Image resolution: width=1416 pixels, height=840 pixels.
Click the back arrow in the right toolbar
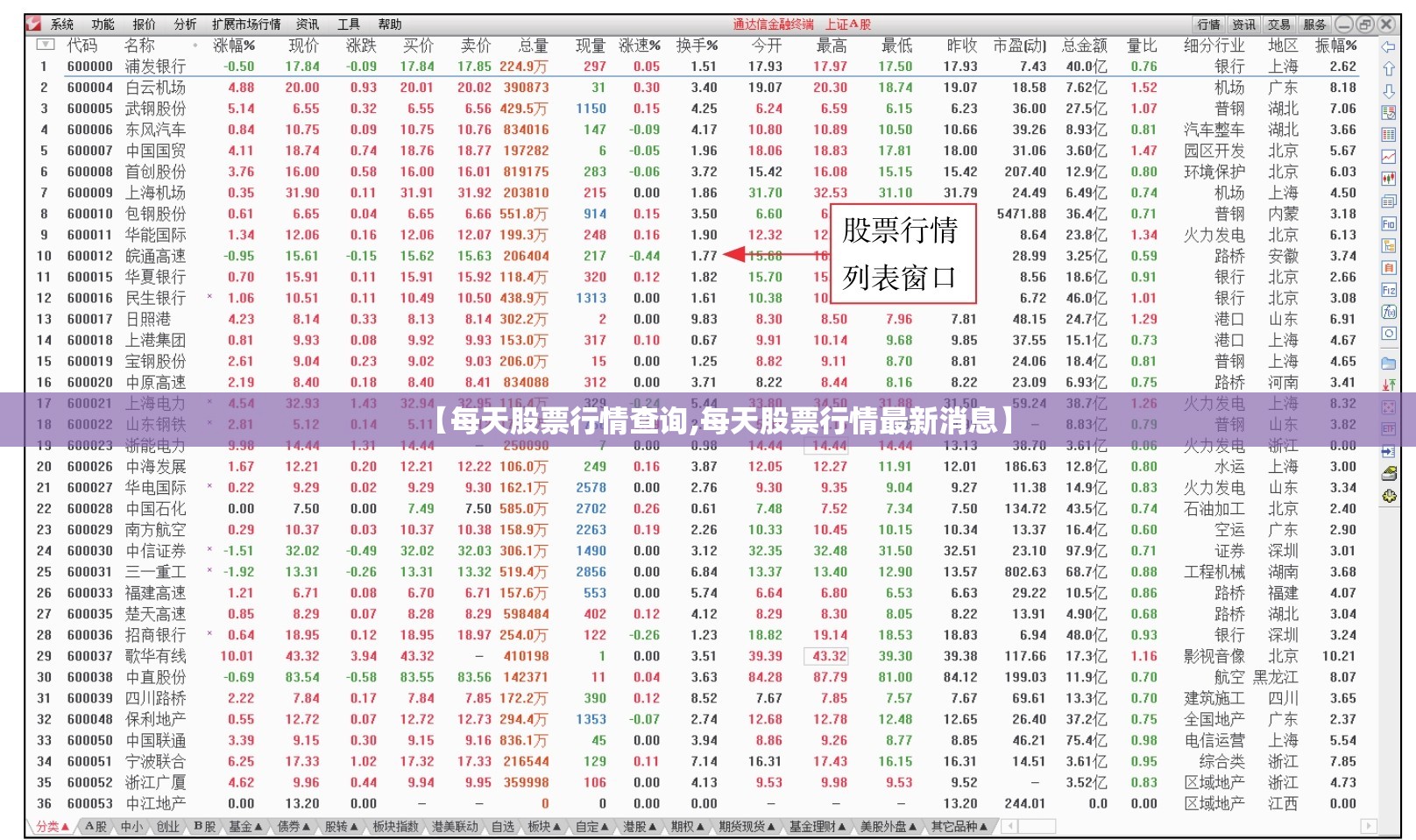click(x=1389, y=46)
